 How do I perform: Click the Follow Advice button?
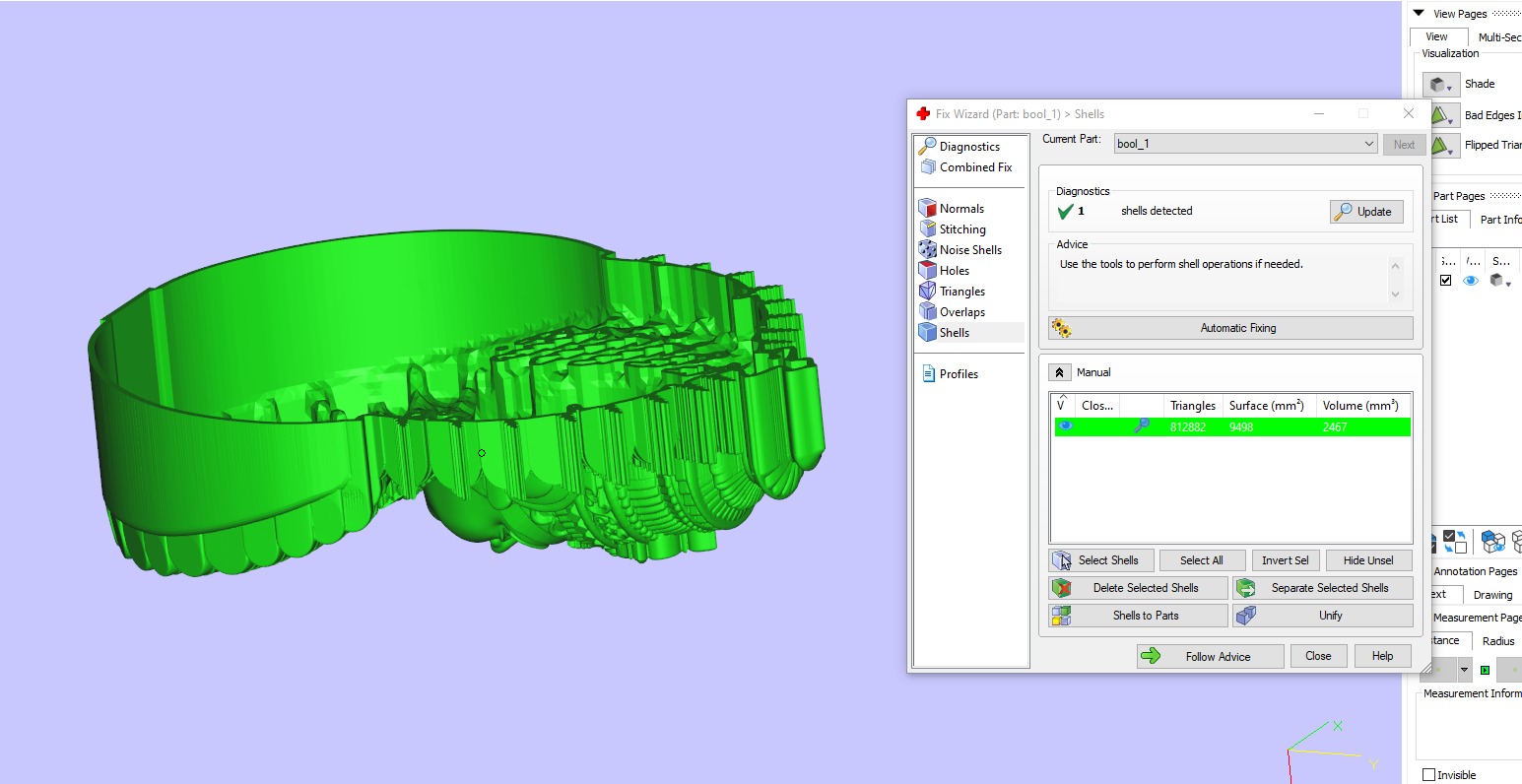[1210, 656]
